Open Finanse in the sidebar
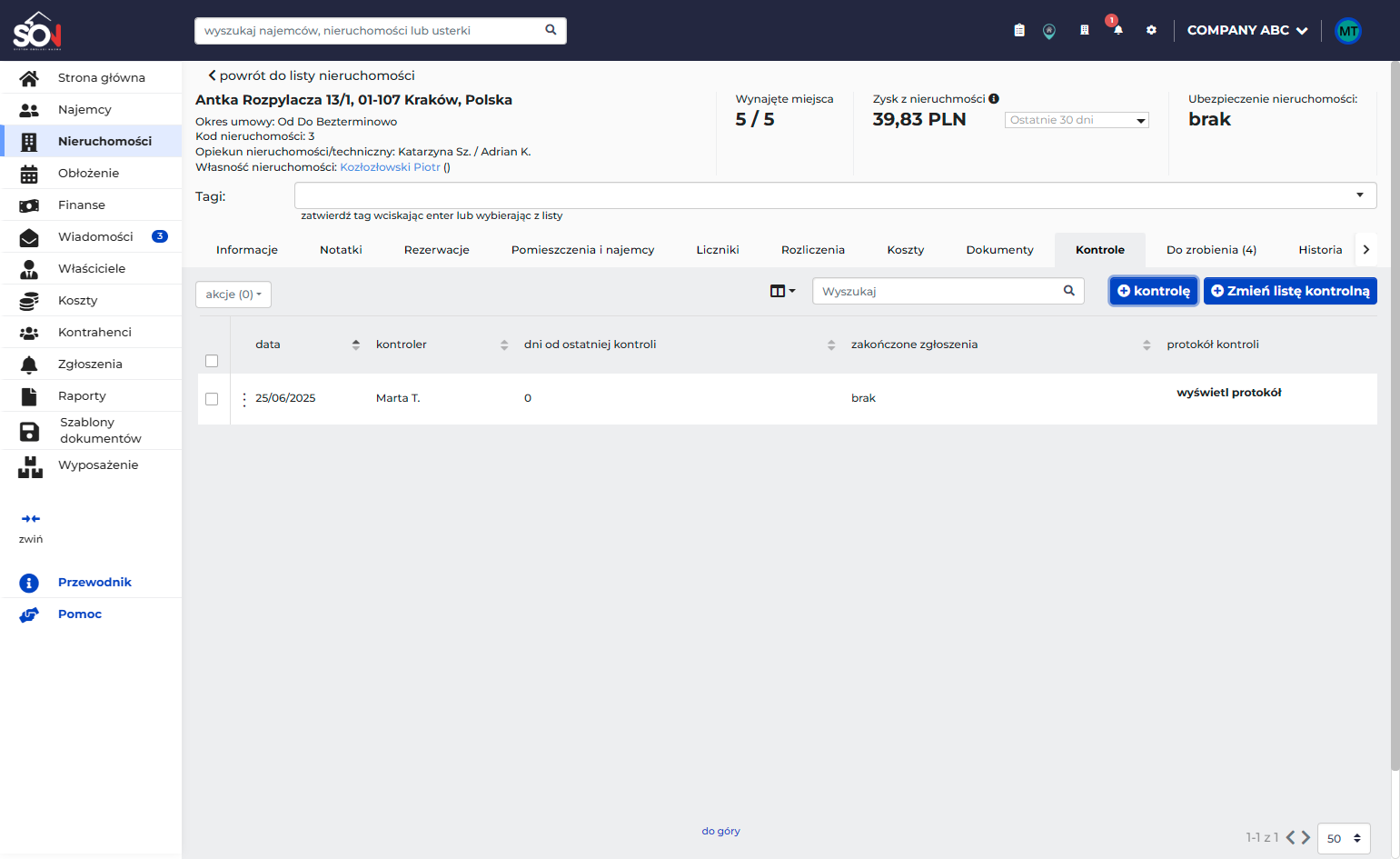 click(91, 205)
